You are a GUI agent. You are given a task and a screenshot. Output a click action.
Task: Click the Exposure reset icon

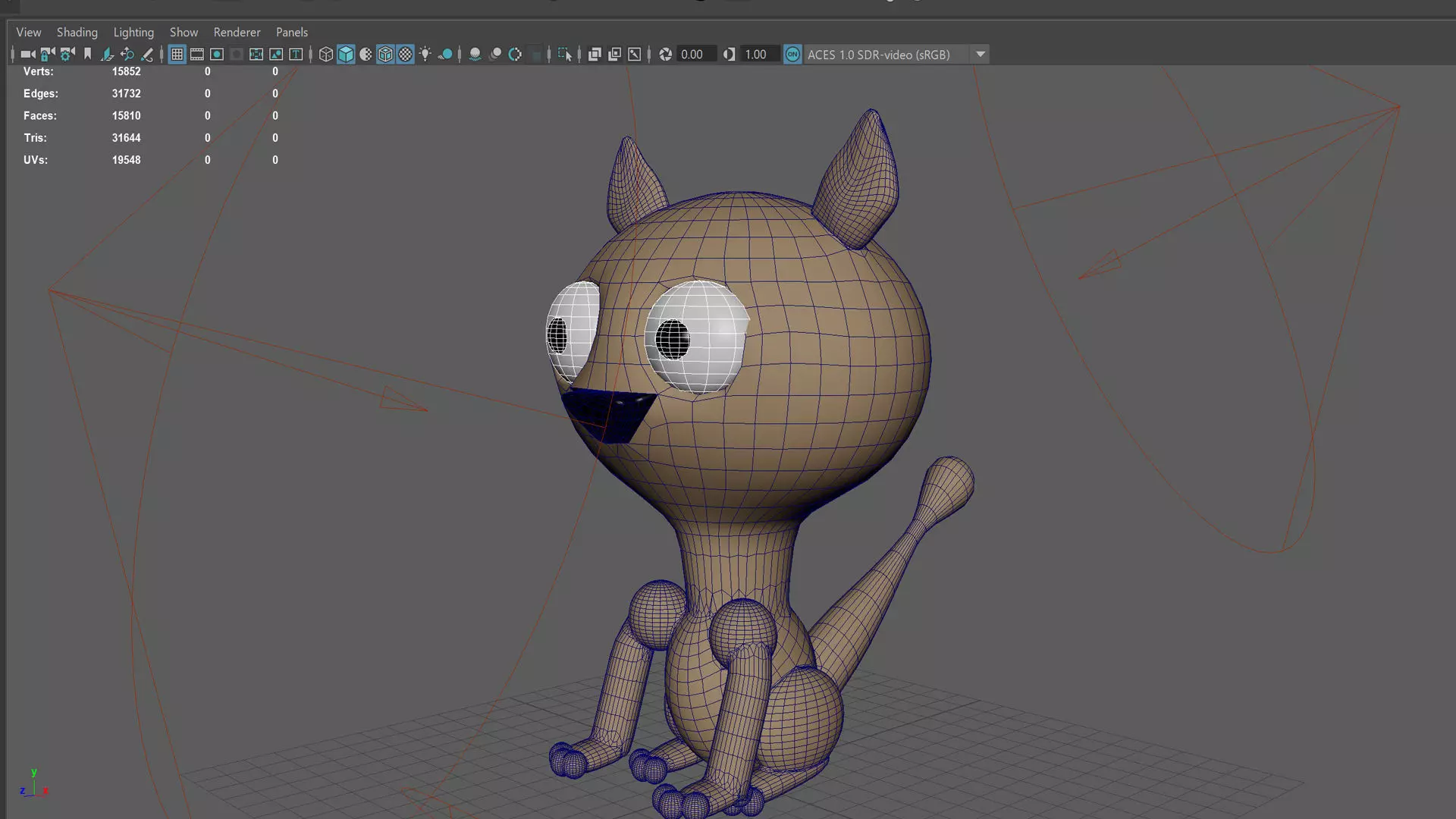point(665,55)
